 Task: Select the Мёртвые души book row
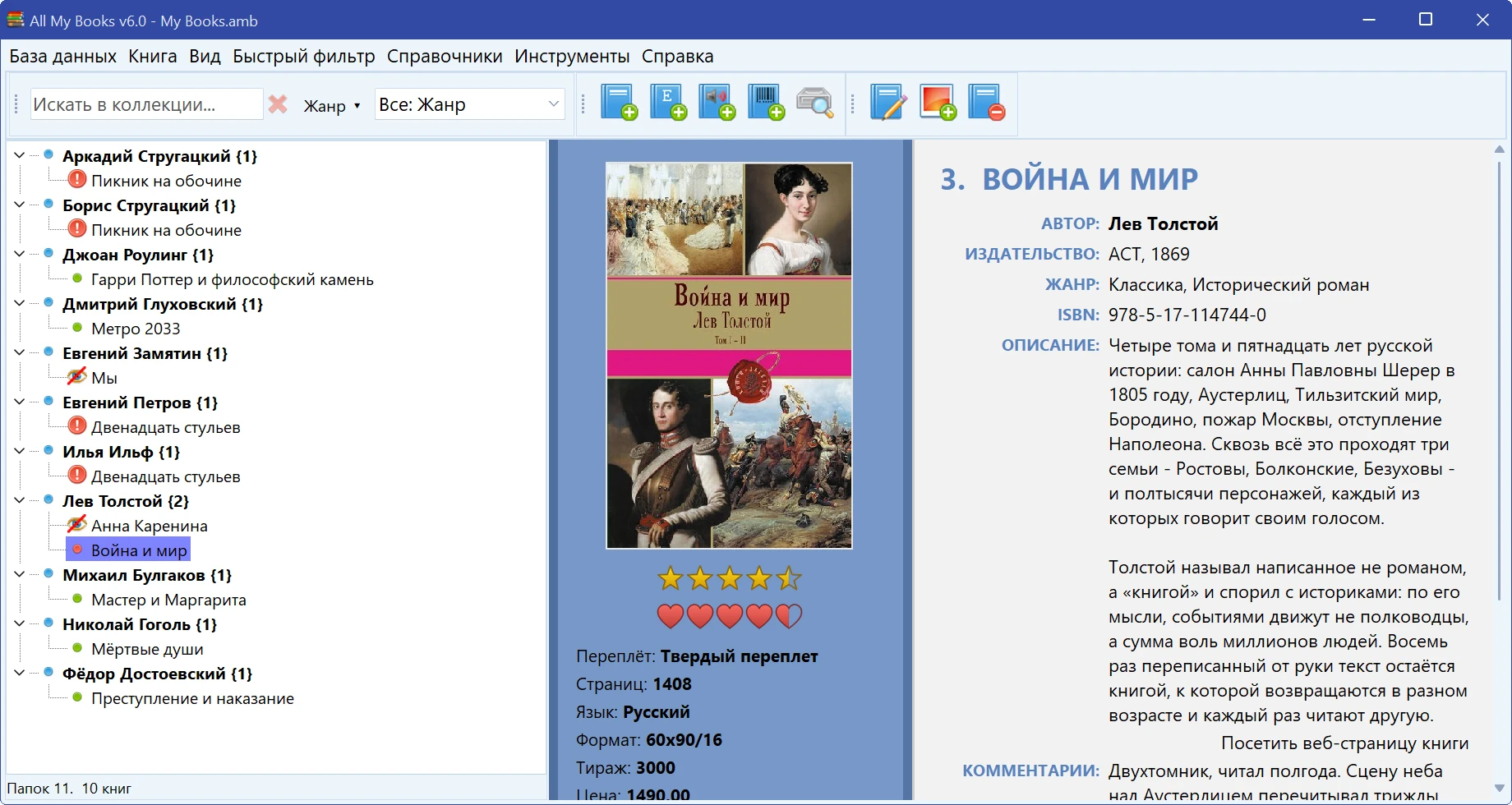click(x=147, y=649)
